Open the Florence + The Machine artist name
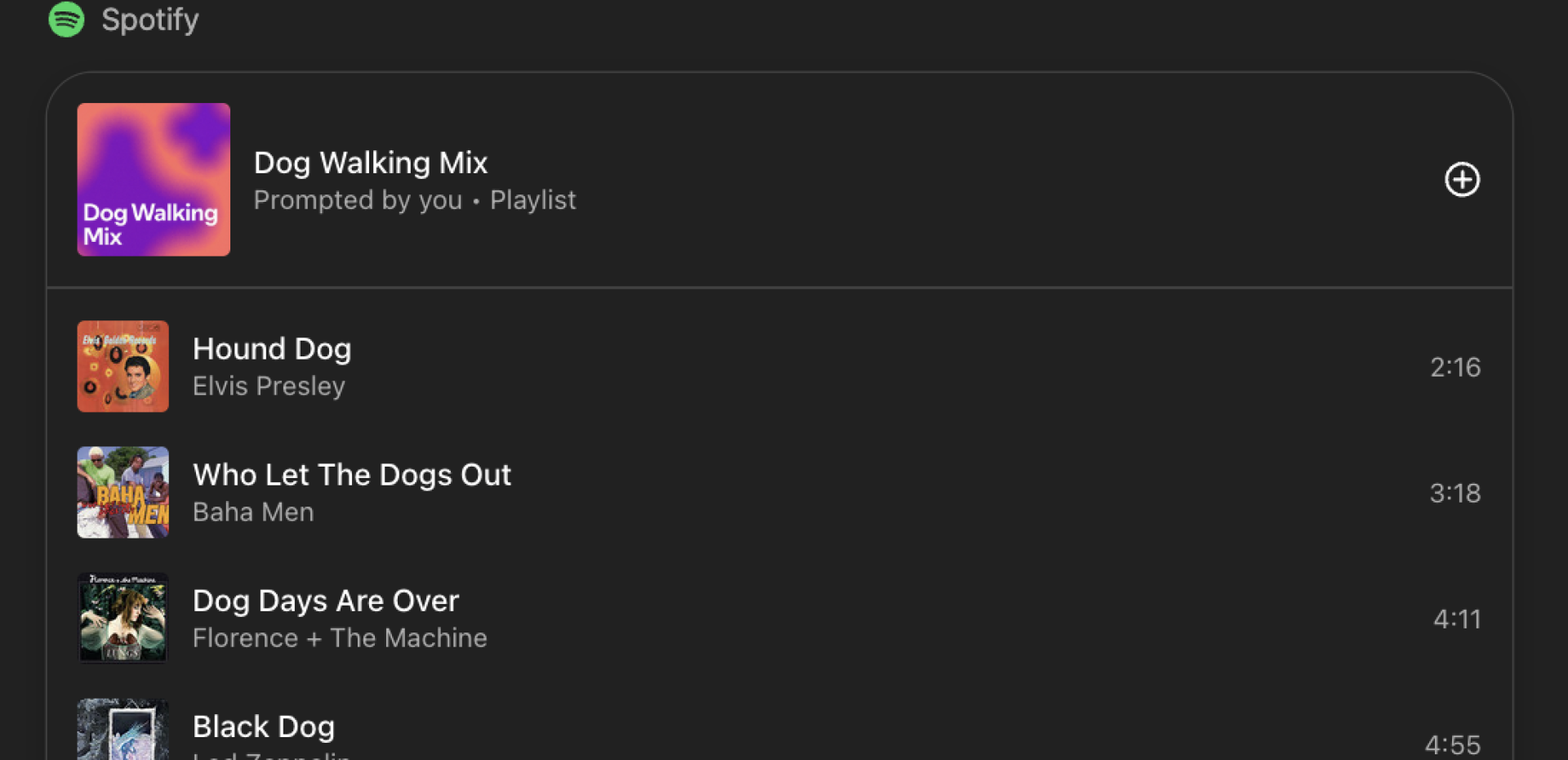Image resolution: width=1568 pixels, height=760 pixels. (340, 637)
